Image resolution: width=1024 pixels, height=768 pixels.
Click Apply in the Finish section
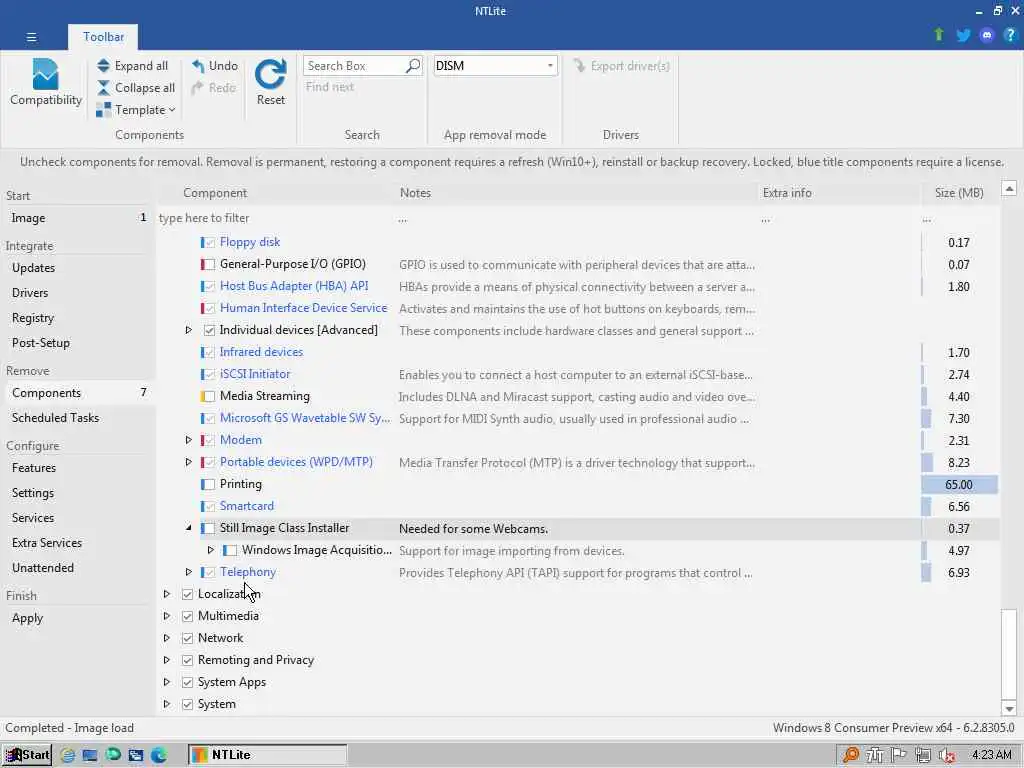(x=78, y=618)
